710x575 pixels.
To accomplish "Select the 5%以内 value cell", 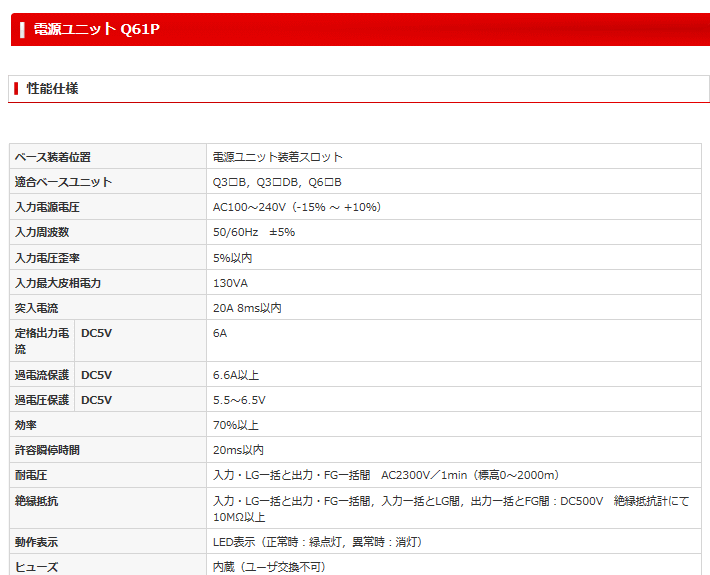I will click(x=454, y=258).
